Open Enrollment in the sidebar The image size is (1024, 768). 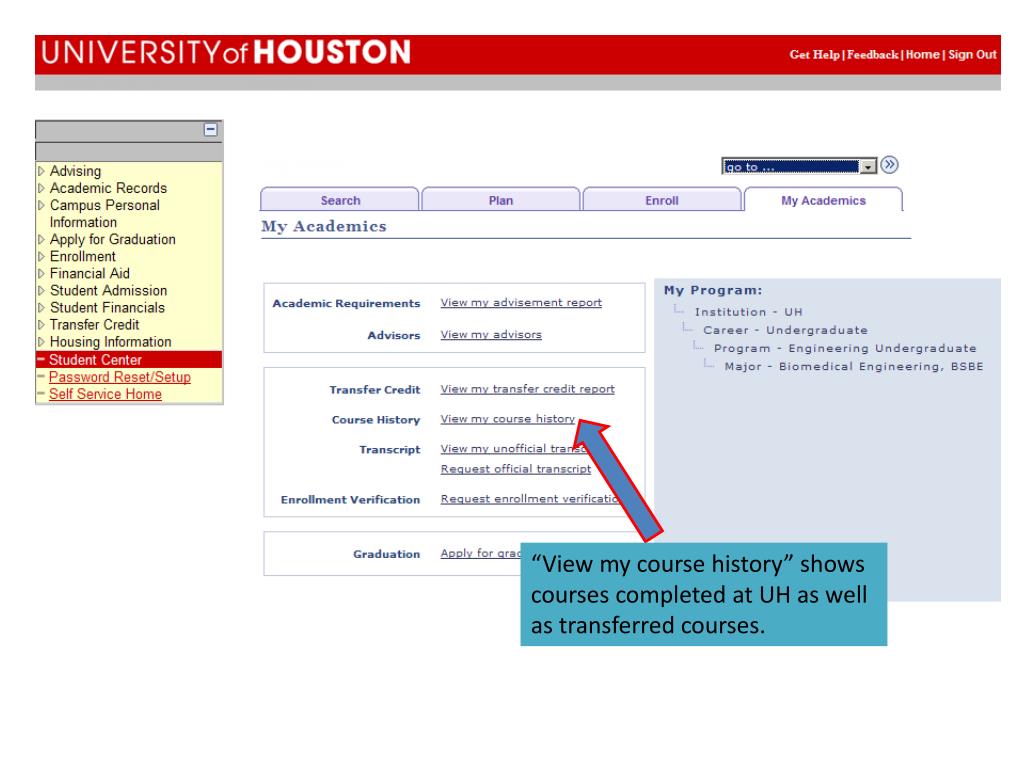coord(82,257)
